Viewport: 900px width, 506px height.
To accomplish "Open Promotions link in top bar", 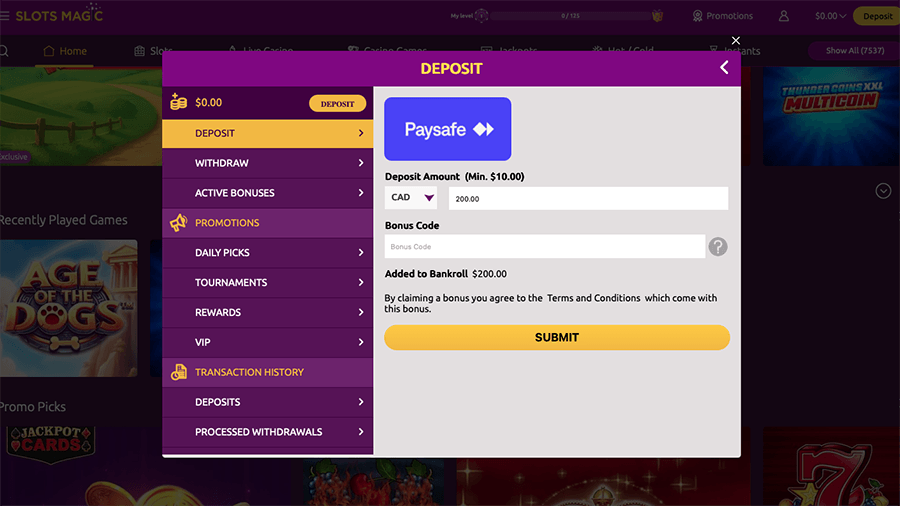I will pos(723,16).
